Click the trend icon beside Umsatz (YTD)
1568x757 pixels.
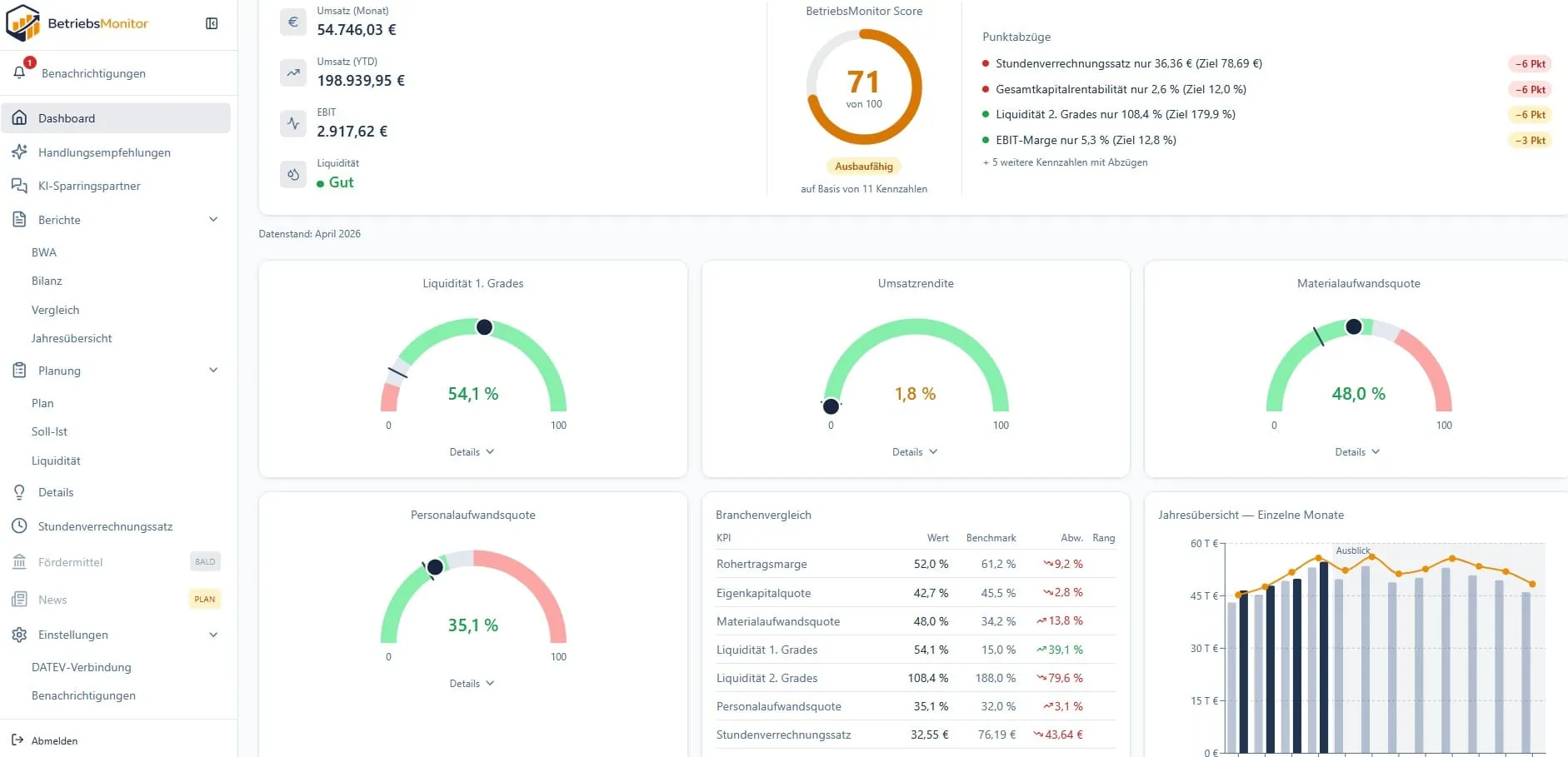(x=293, y=73)
